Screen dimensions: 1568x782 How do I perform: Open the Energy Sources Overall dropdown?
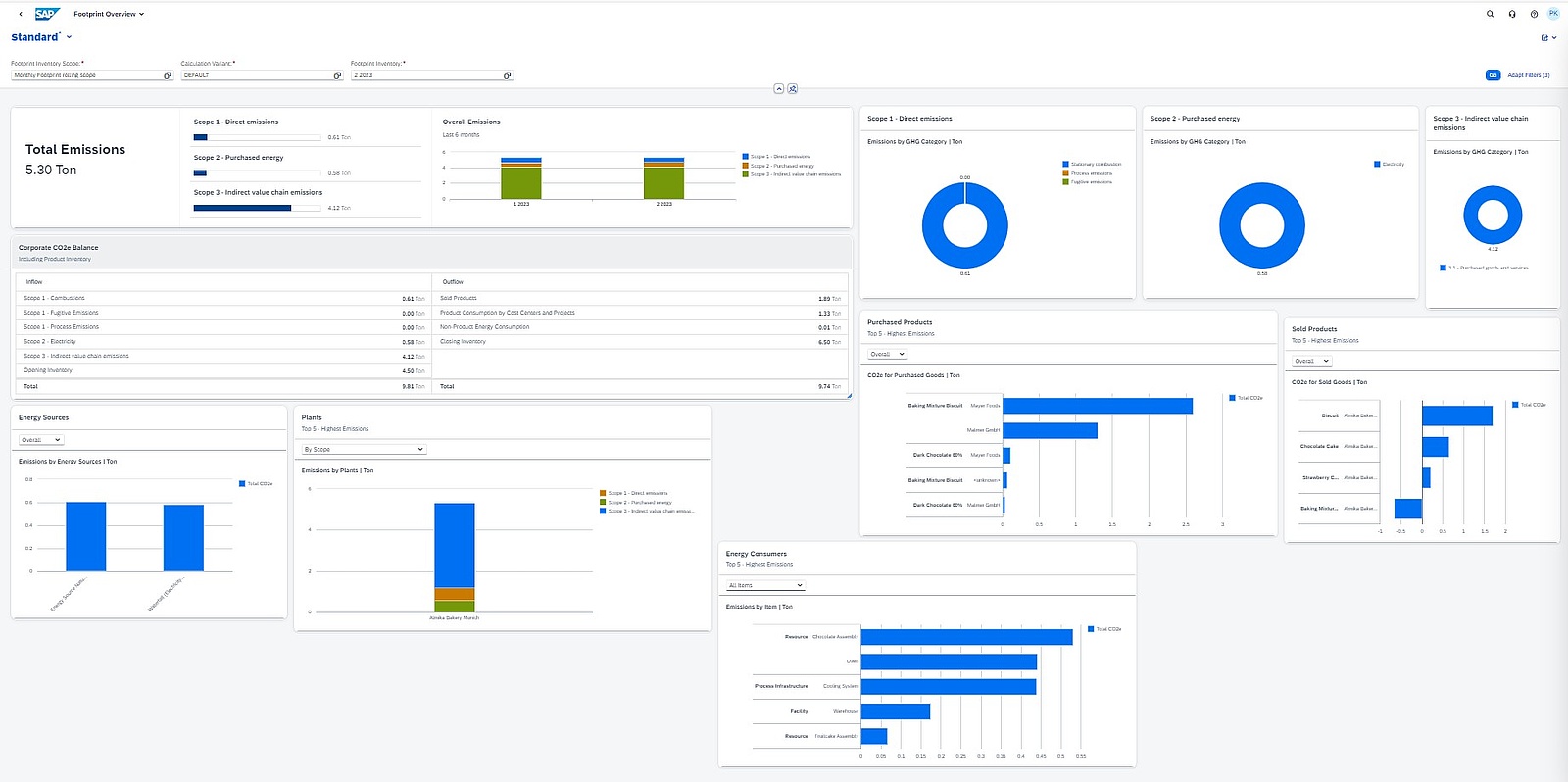point(41,440)
